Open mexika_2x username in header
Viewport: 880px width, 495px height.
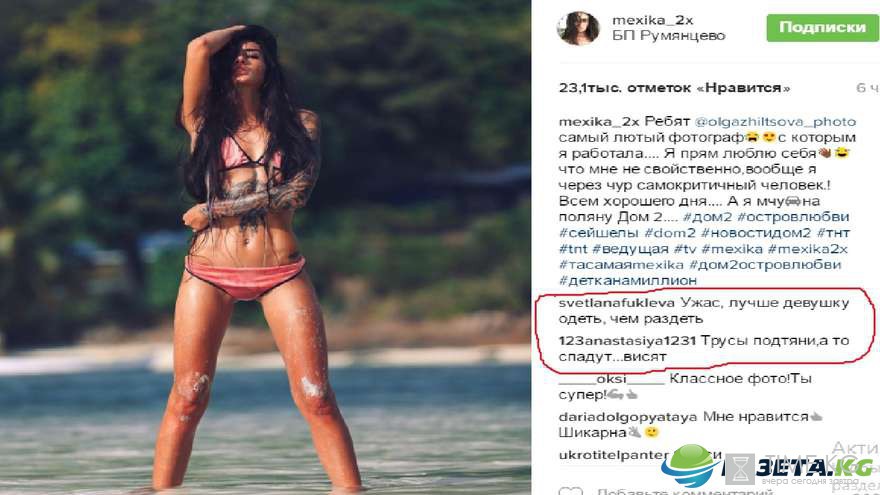coord(653,20)
